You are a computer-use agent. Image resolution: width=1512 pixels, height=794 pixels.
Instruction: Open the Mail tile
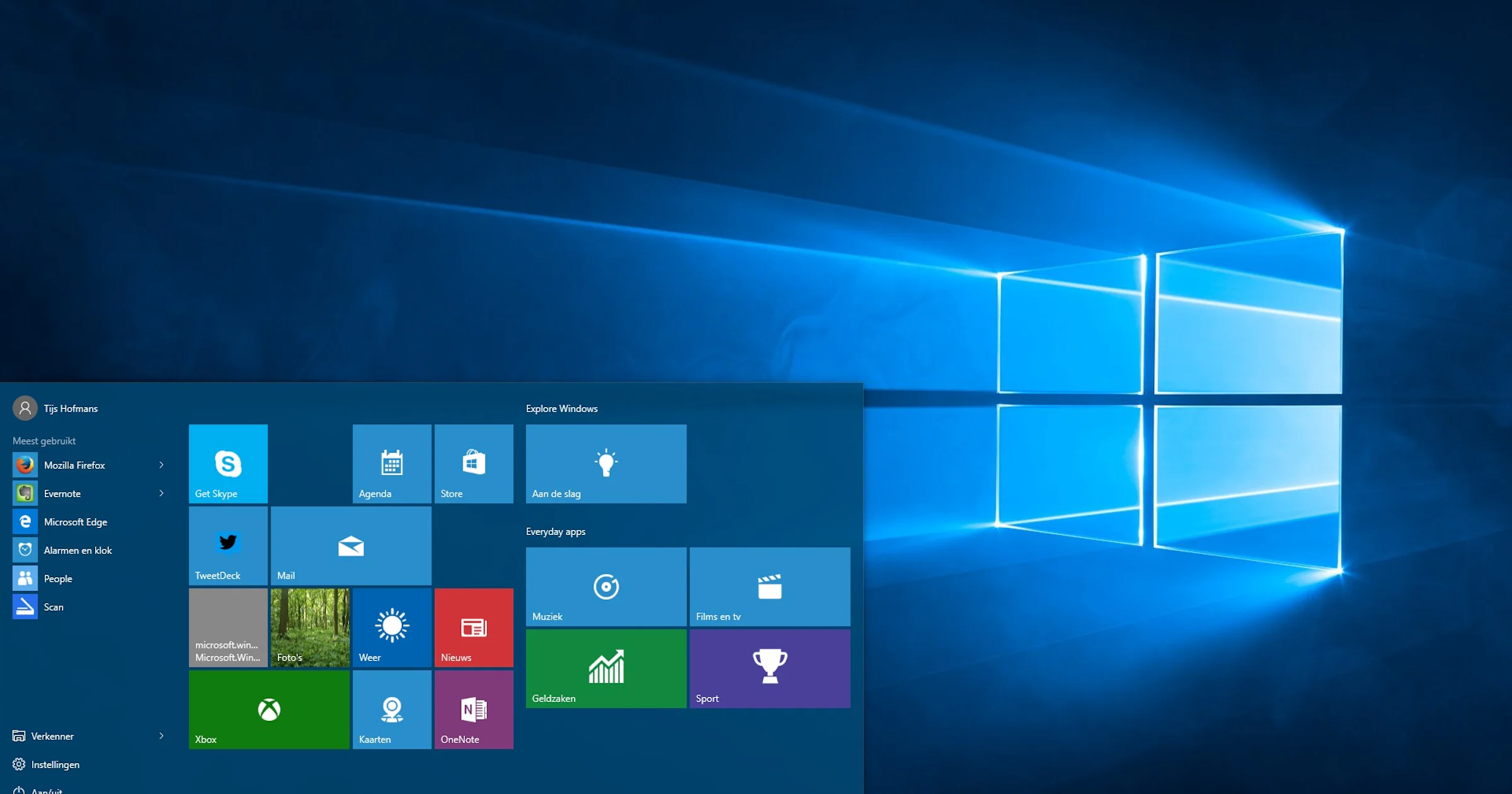(351, 545)
